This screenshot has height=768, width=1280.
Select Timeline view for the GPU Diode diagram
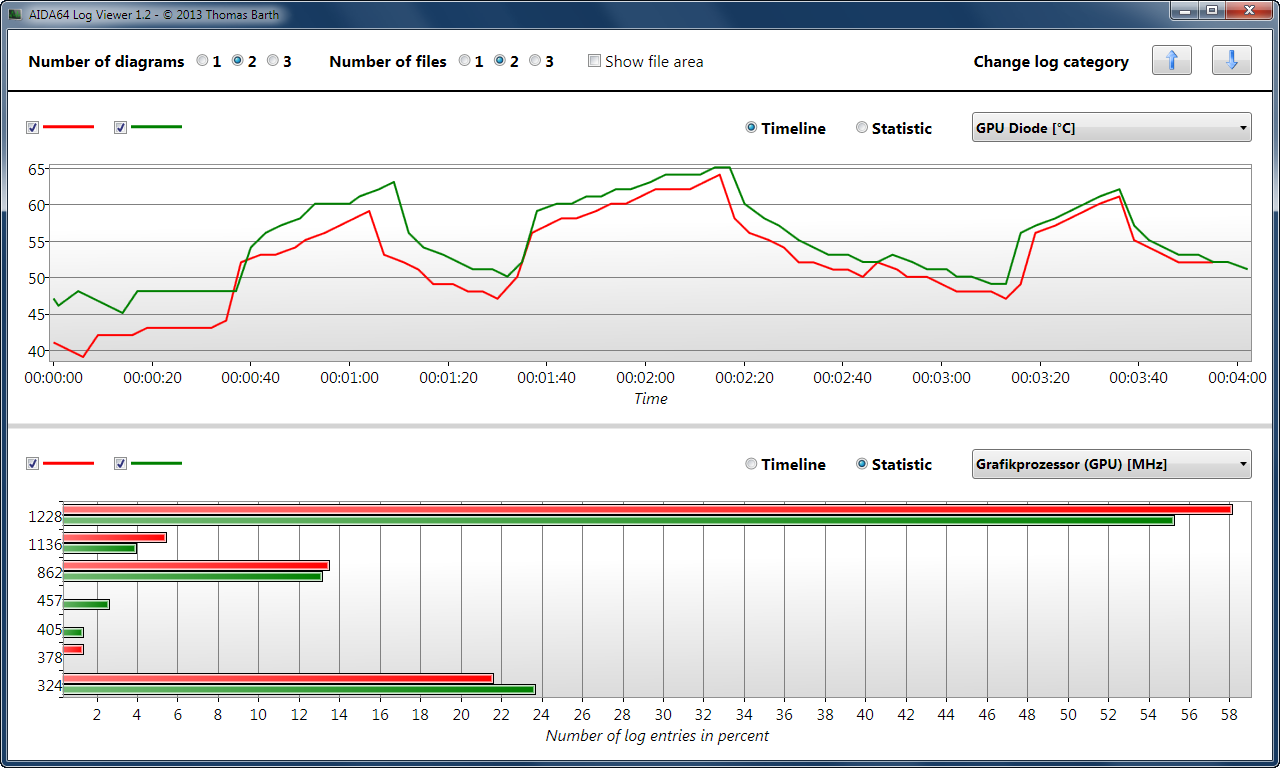751,128
